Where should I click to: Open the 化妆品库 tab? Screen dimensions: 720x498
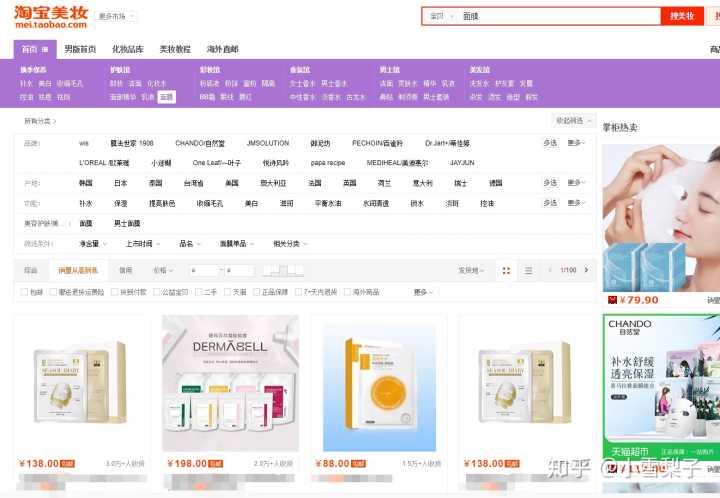point(128,49)
